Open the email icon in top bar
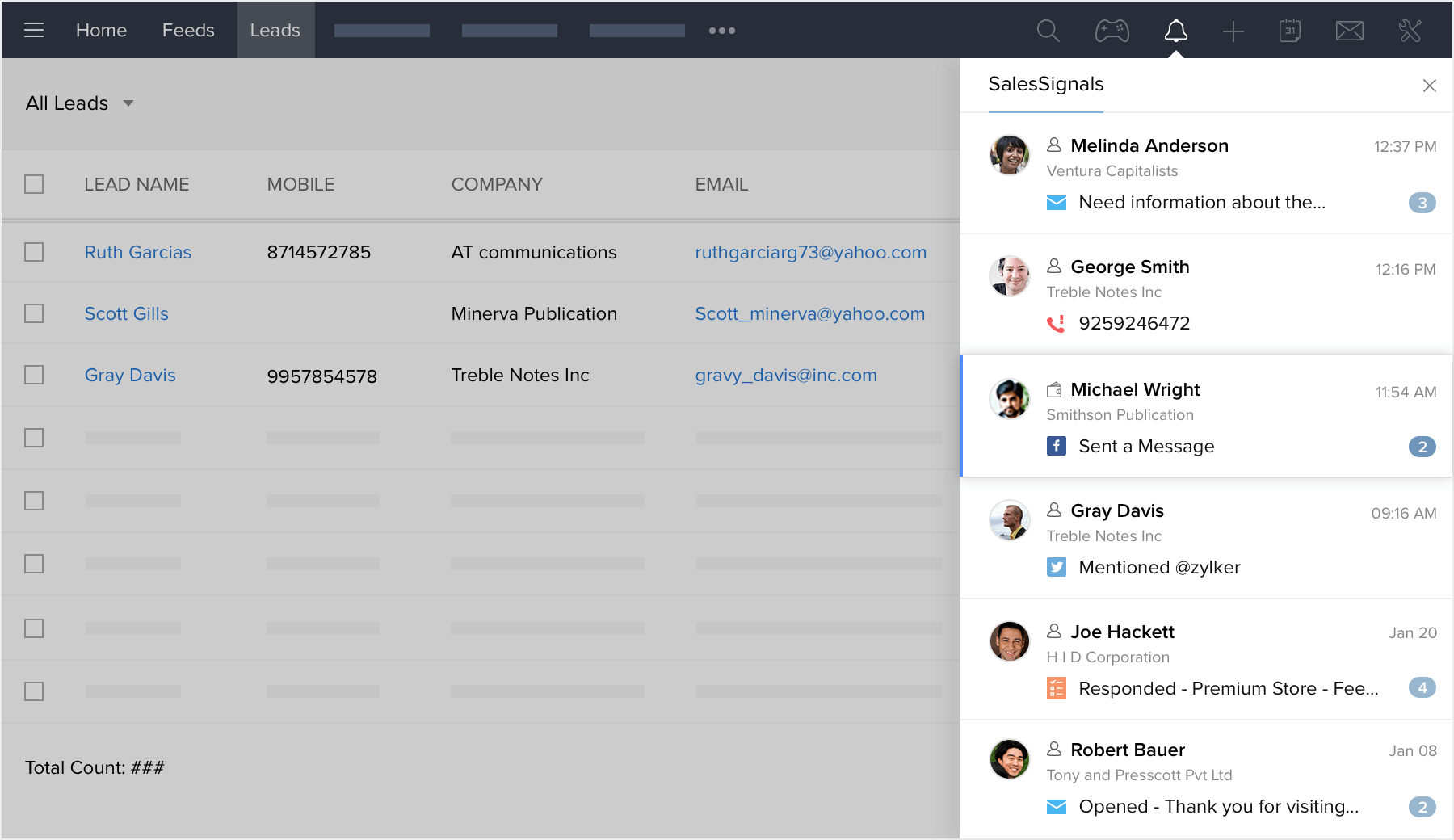Viewport: 1454px width, 840px height. [x=1349, y=31]
